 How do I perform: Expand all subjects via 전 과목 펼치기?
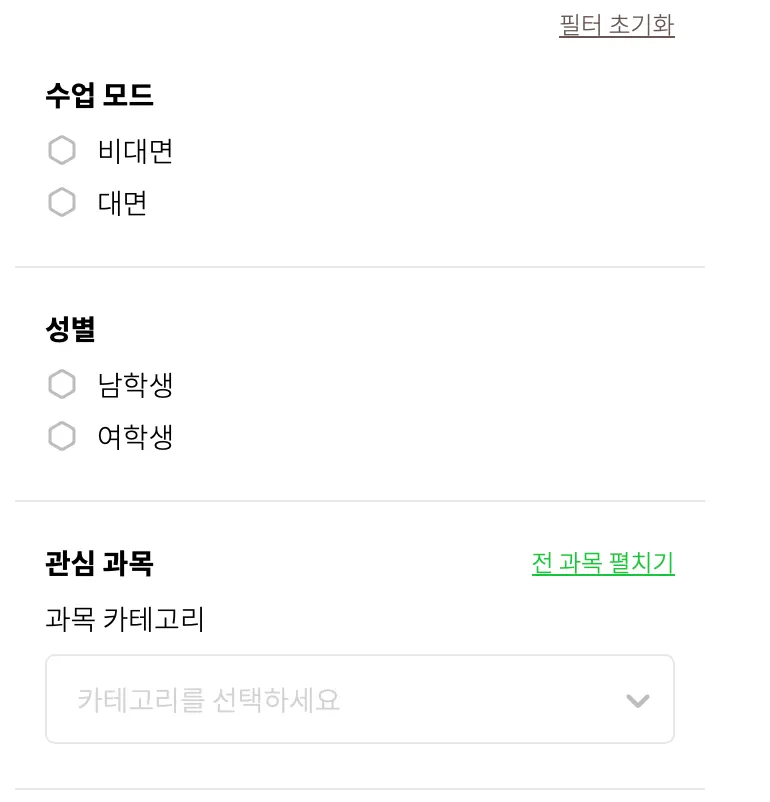tap(603, 563)
